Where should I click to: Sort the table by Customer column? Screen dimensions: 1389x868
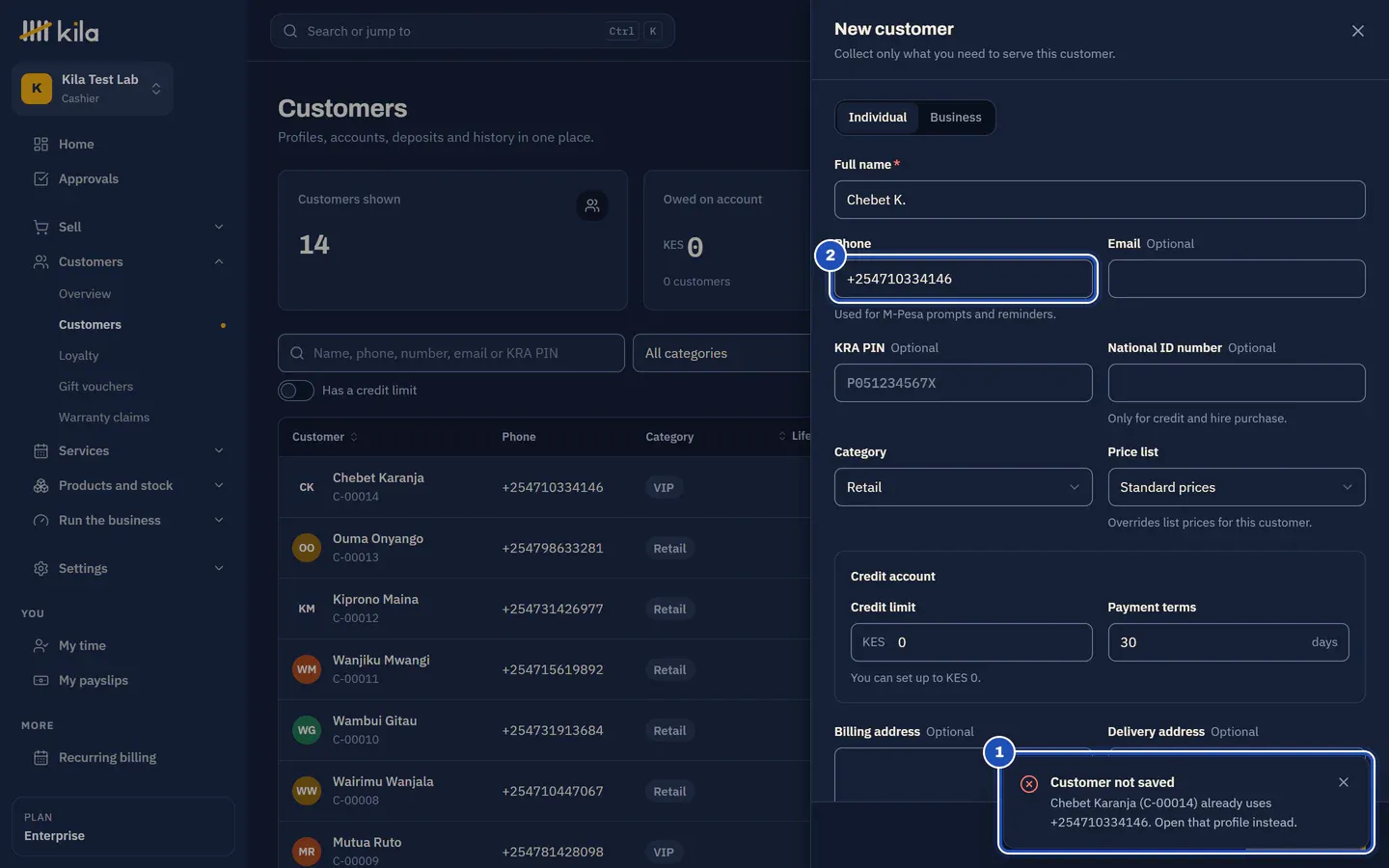(x=325, y=437)
